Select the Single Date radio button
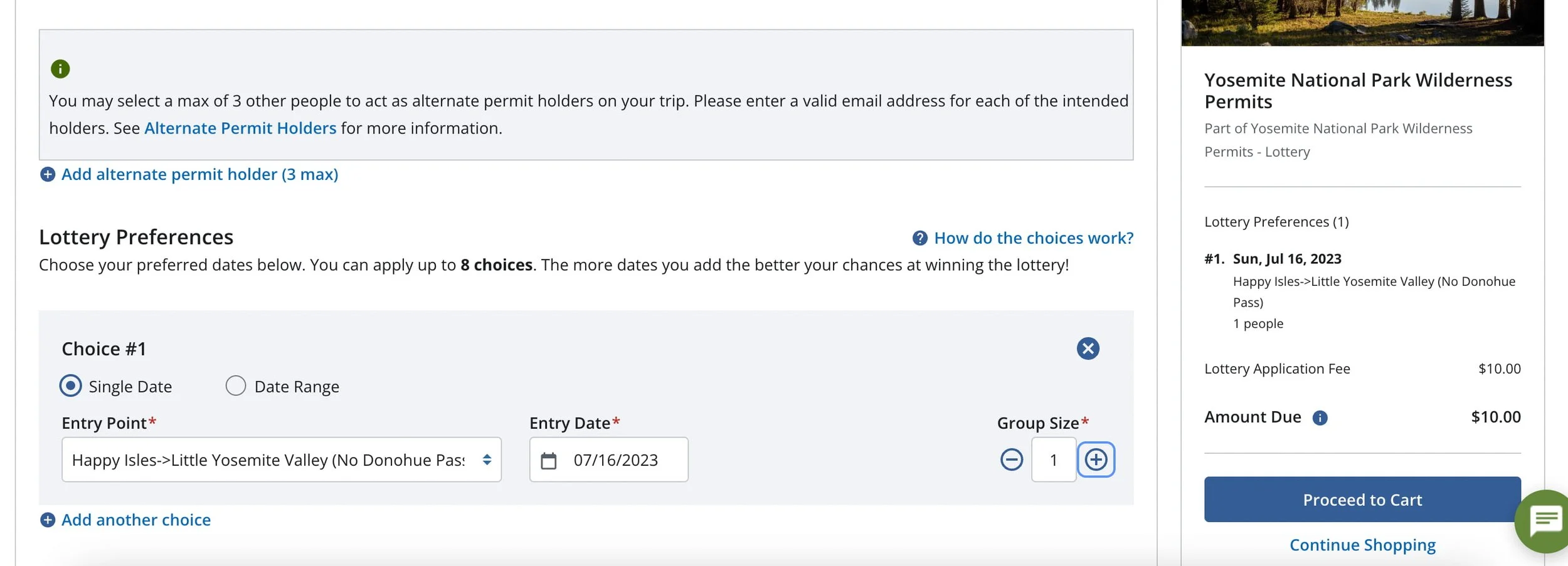The height and width of the screenshot is (566, 1568). click(x=70, y=385)
